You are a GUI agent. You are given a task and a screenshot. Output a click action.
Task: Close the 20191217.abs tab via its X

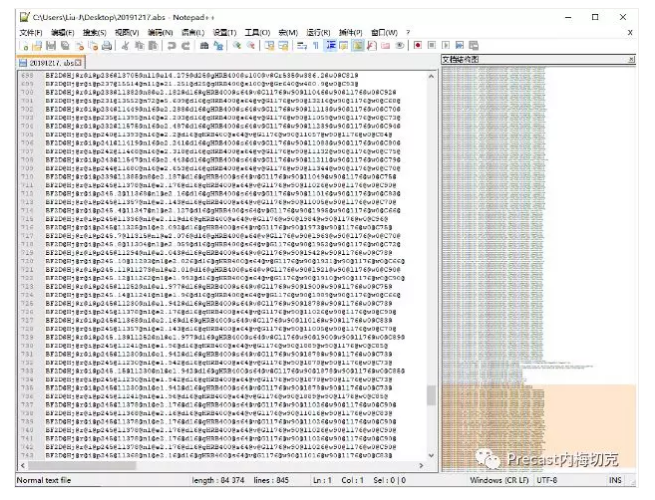[x=79, y=63]
